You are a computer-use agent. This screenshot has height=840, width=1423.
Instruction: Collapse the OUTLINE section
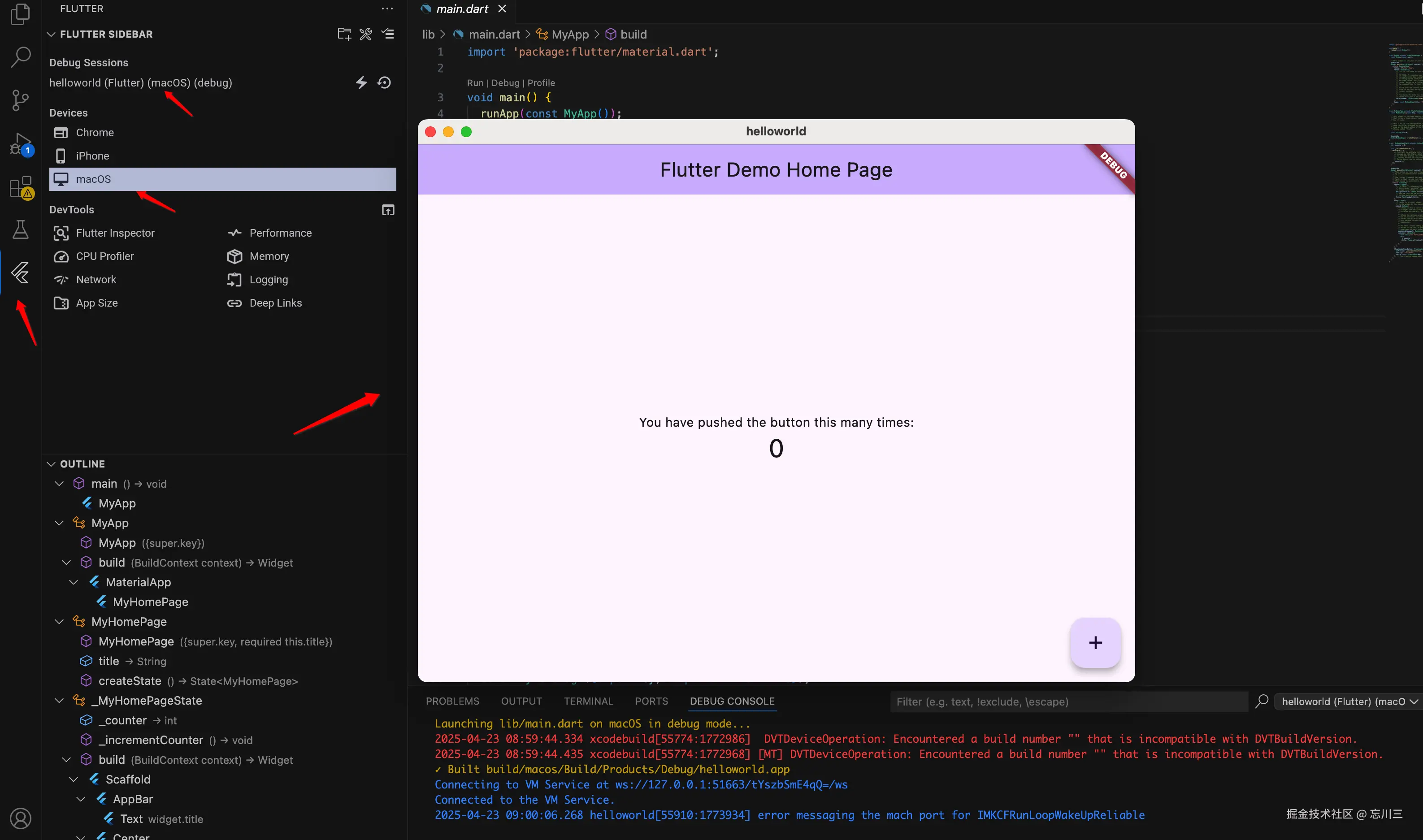coord(51,463)
